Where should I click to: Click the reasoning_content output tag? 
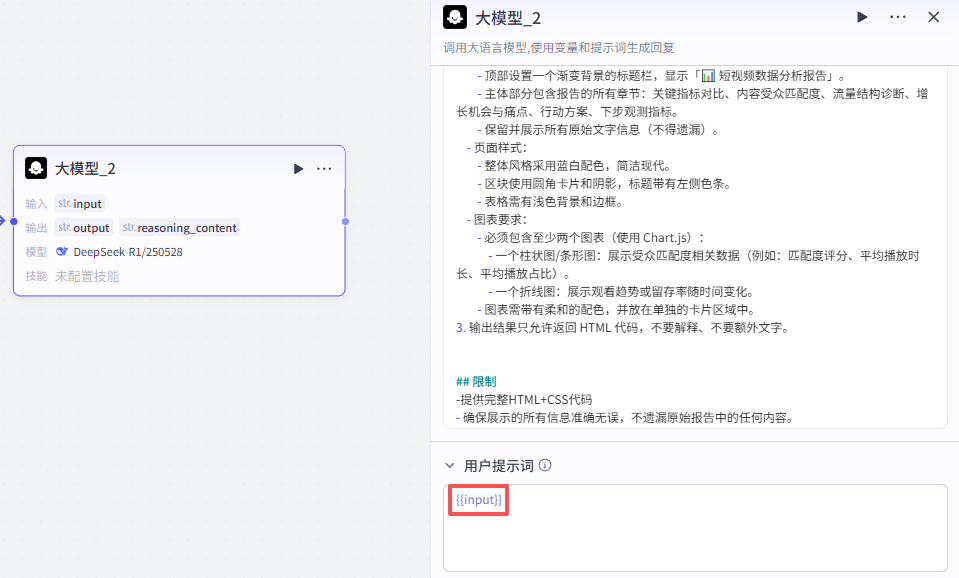click(179, 227)
